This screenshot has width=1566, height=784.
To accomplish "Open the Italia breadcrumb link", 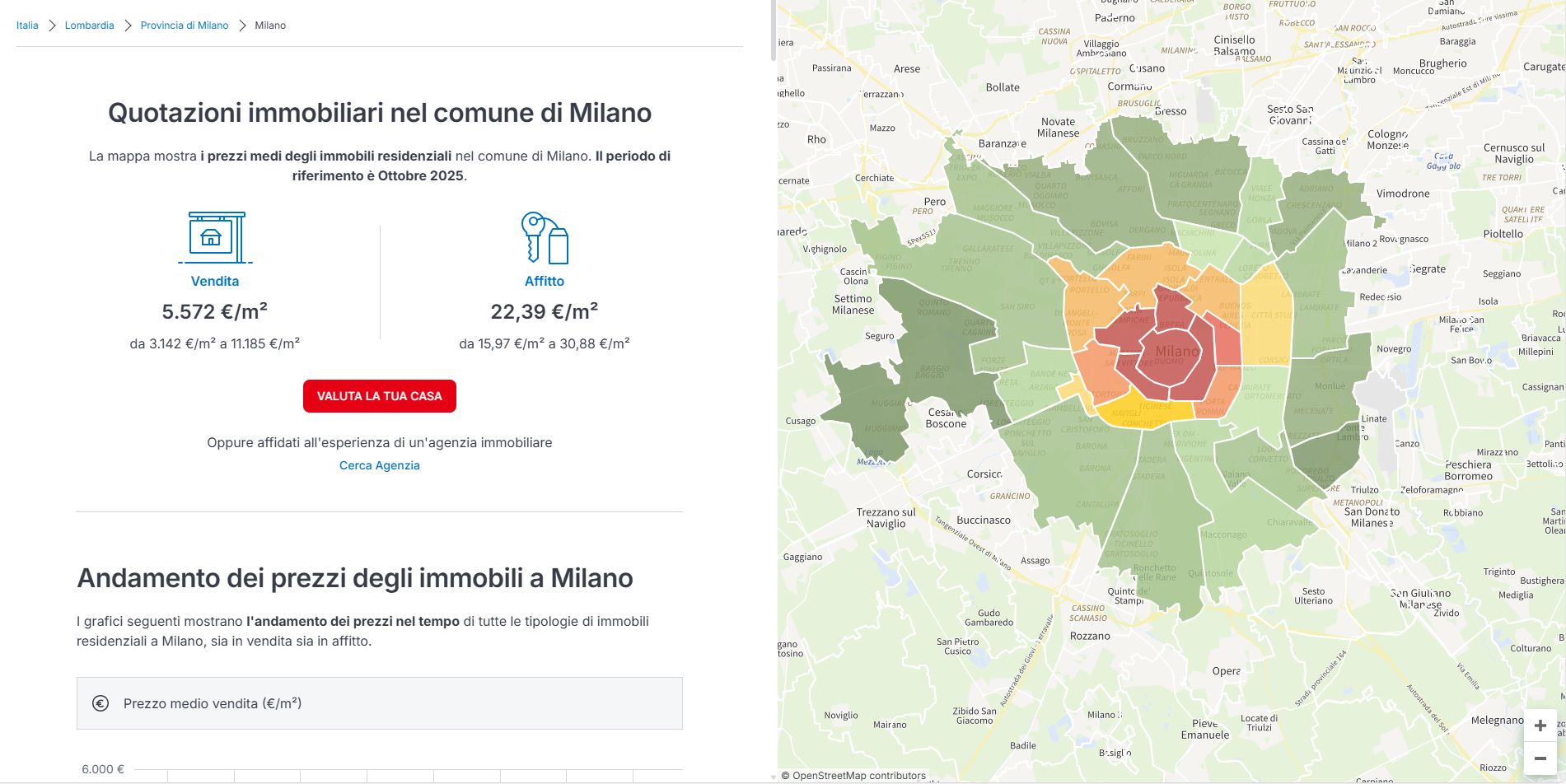I will 27,26.
